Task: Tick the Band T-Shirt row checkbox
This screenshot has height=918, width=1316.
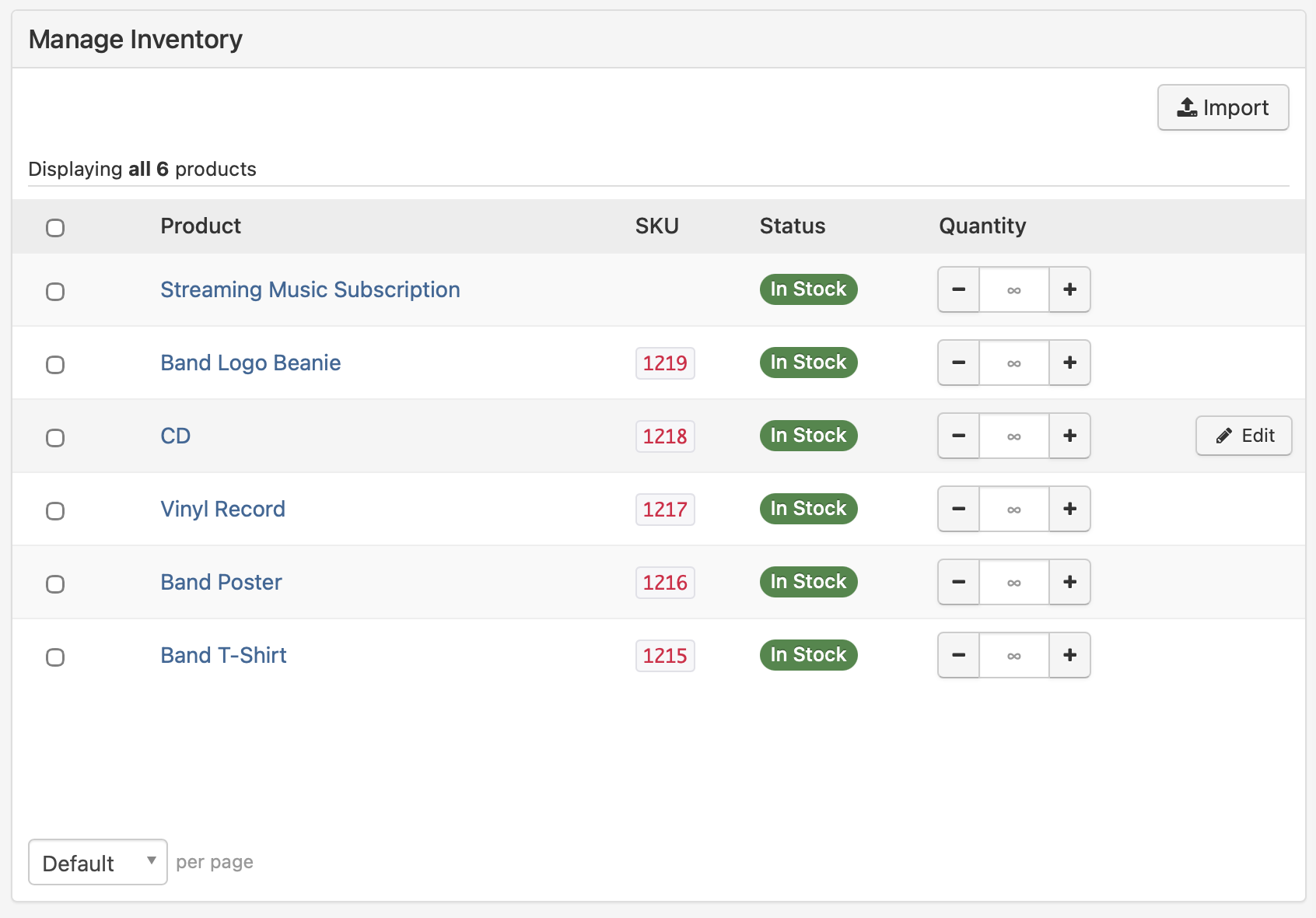Action: (55, 657)
